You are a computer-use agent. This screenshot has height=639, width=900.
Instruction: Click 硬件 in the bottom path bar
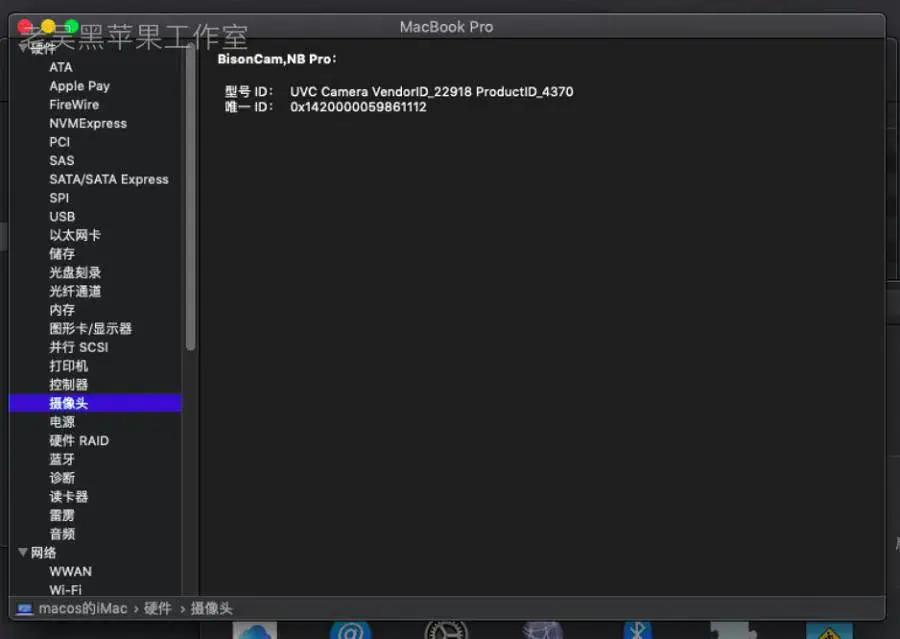[158, 609]
